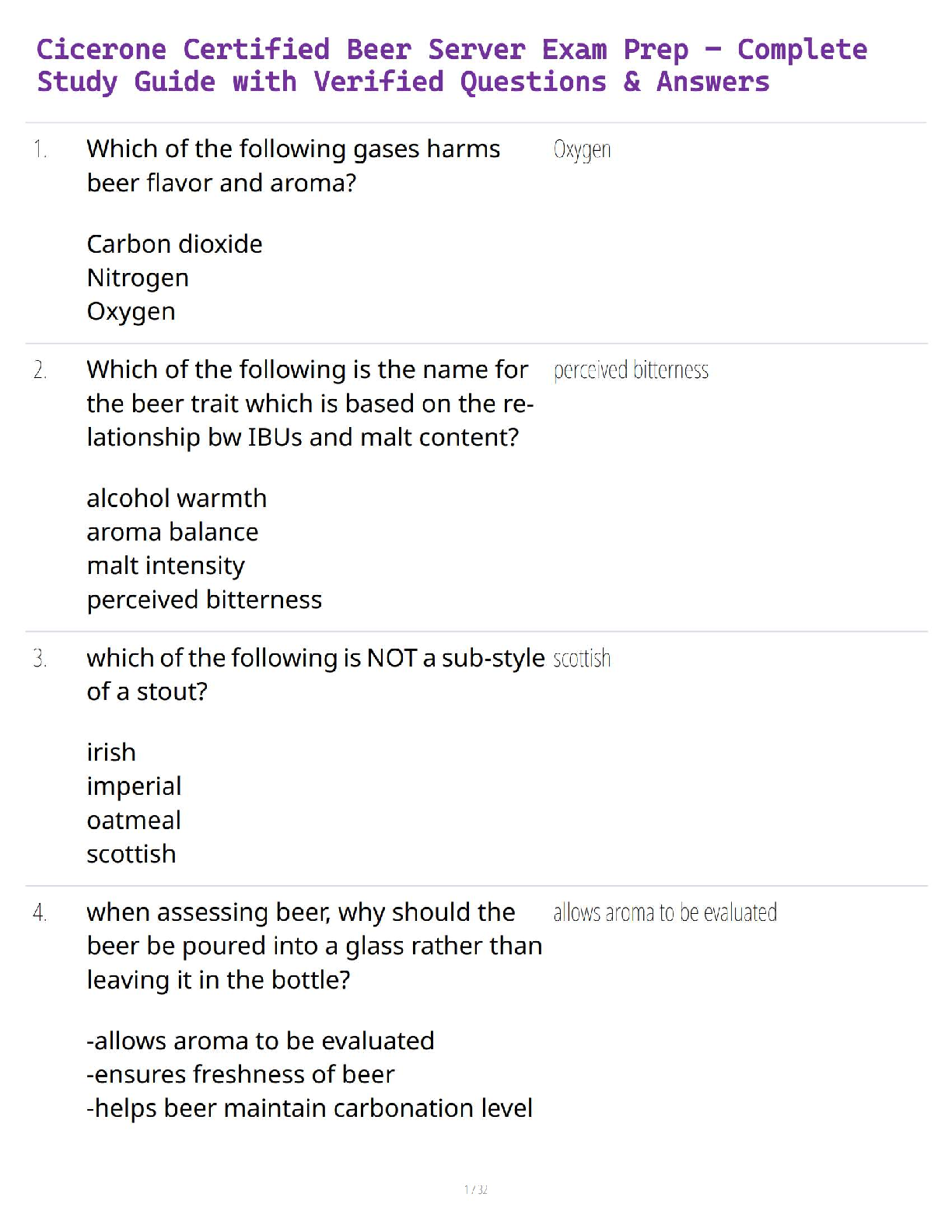Click the stout sub-style question text
Viewport: 952px width, 1232px height.
click(315, 674)
